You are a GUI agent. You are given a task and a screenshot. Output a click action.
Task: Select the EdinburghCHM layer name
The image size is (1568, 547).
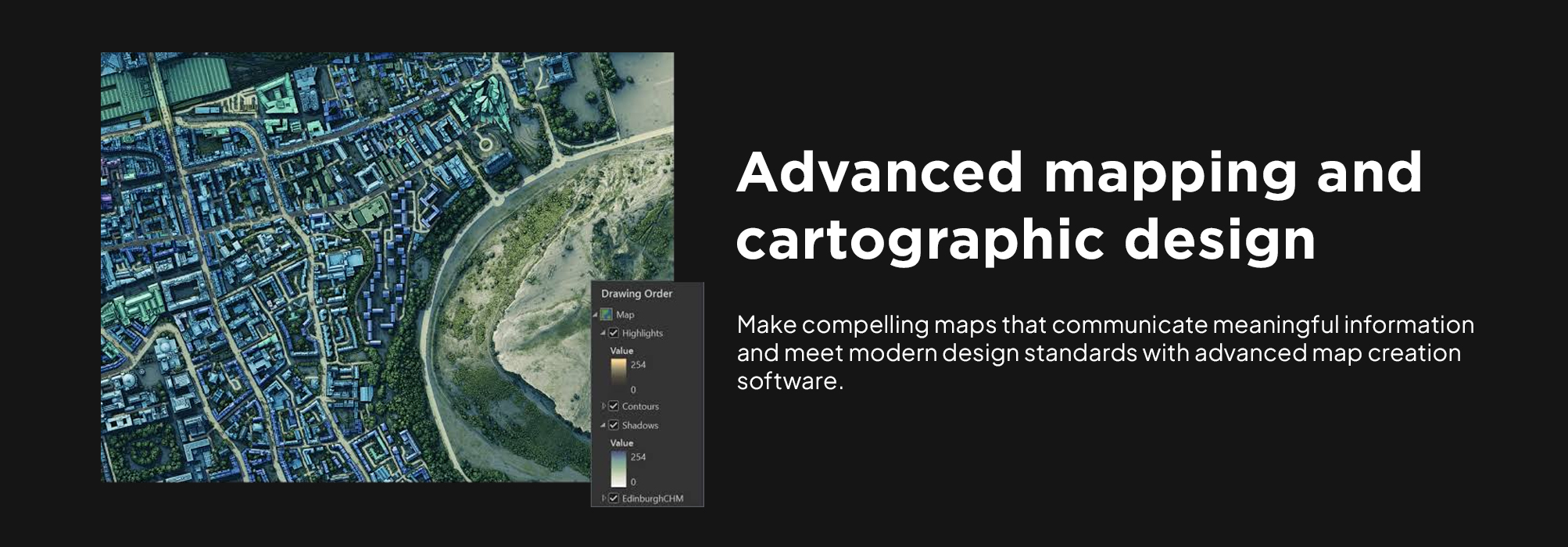(653, 499)
